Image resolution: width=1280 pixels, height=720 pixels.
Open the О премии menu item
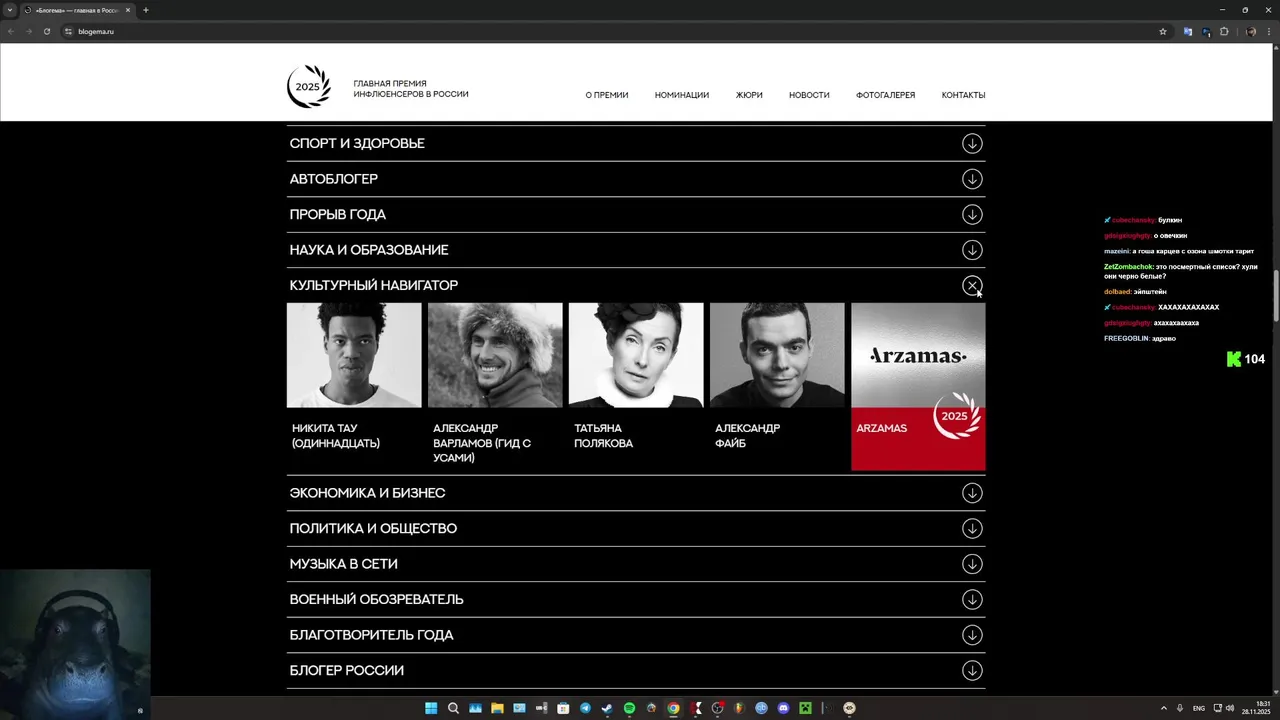click(607, 95)
